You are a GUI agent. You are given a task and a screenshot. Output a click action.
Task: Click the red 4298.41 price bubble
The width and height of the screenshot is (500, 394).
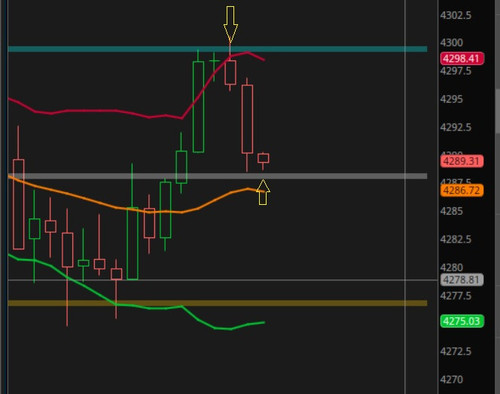click(462, 59)
